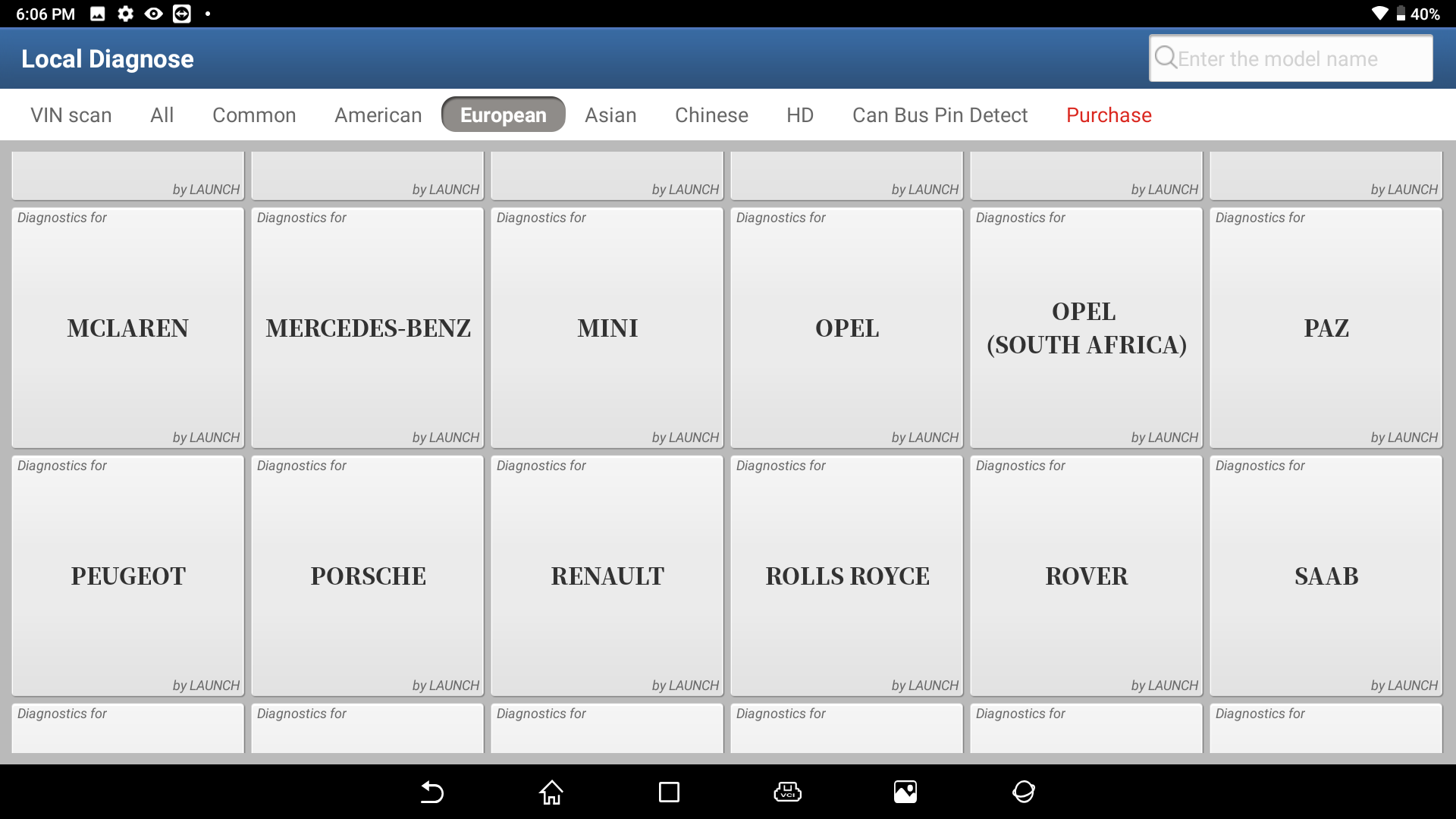
Task: Select the European tab filter
Action: [x=503, y=114]
